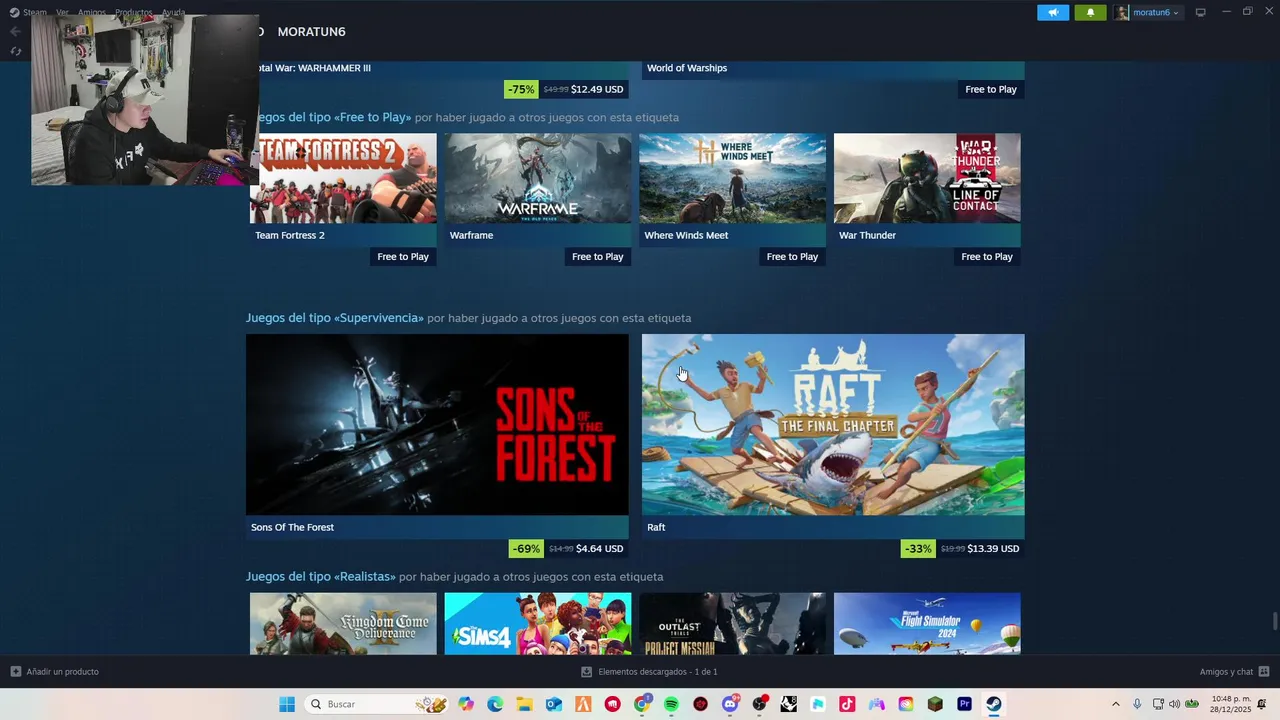Open the Windows Start menu
Image resolution: width=1280 pixels, height=720 pixels.
click(x=287, y=704)
